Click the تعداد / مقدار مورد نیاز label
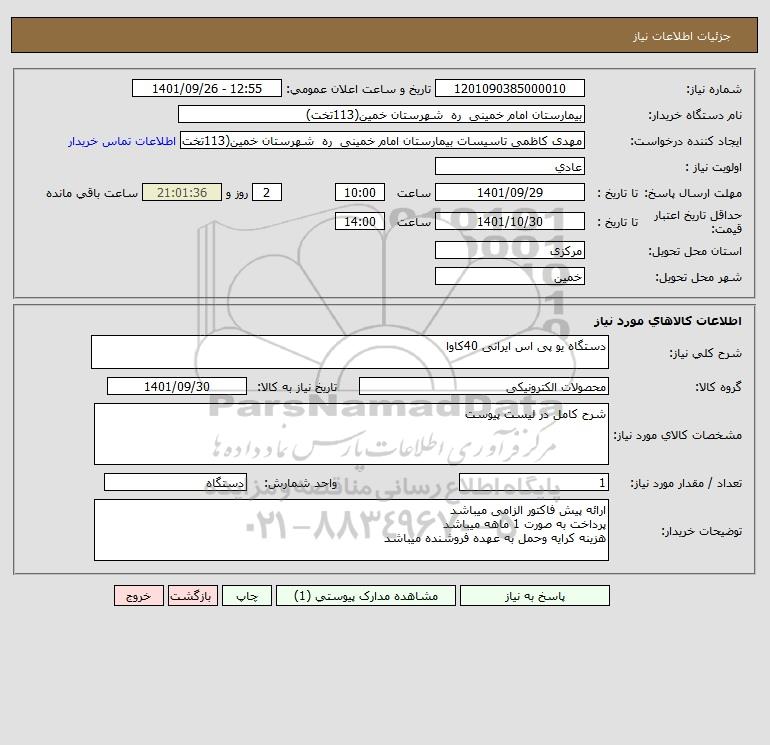 [x=686, y=483]
